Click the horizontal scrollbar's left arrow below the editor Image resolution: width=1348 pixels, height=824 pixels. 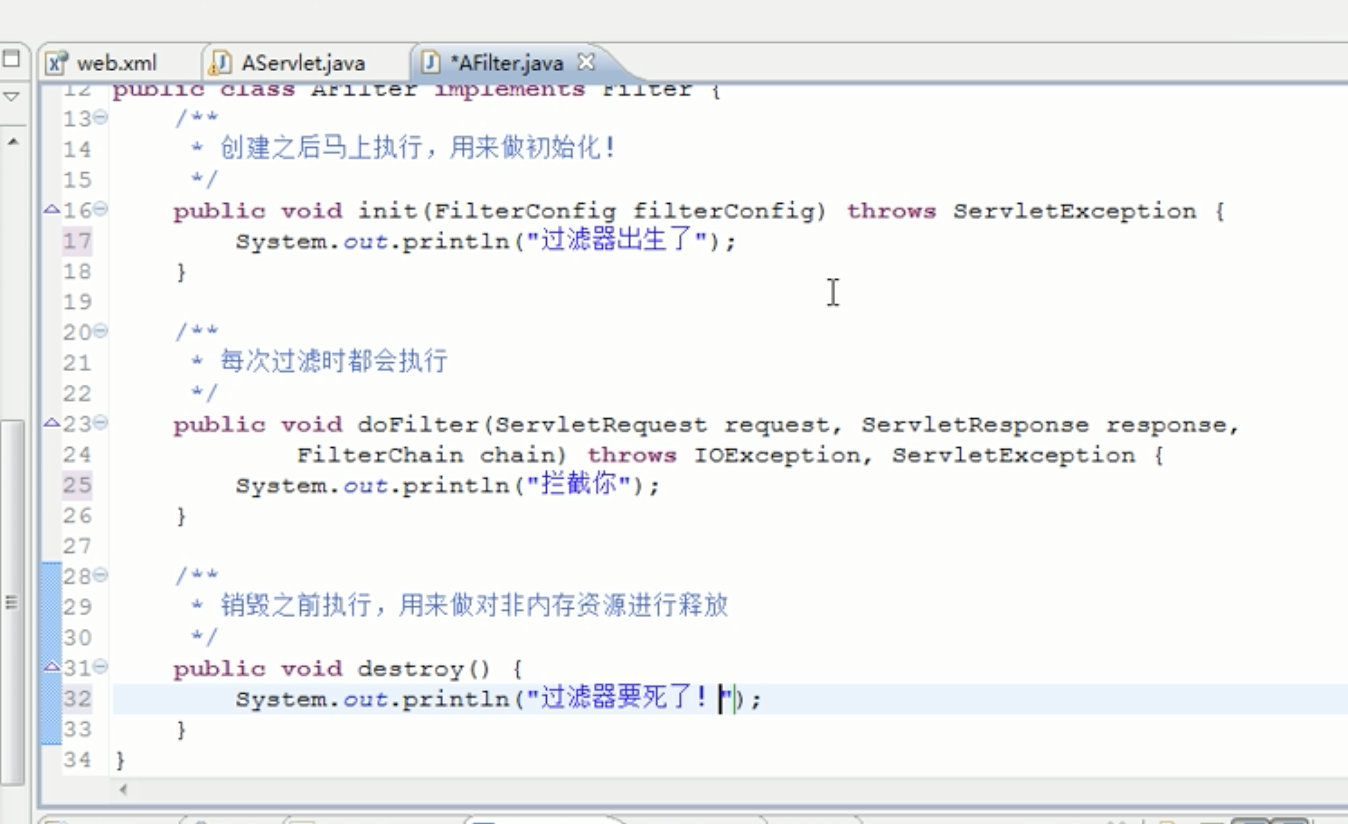pyautogui.click(x=123, y=790)
